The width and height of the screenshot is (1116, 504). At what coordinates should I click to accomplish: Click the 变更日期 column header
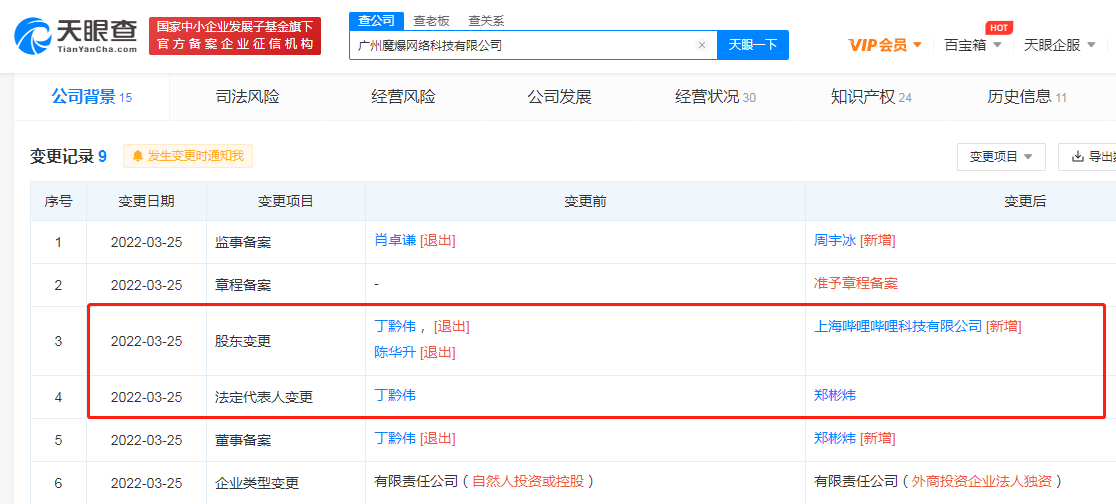(146, 201)
